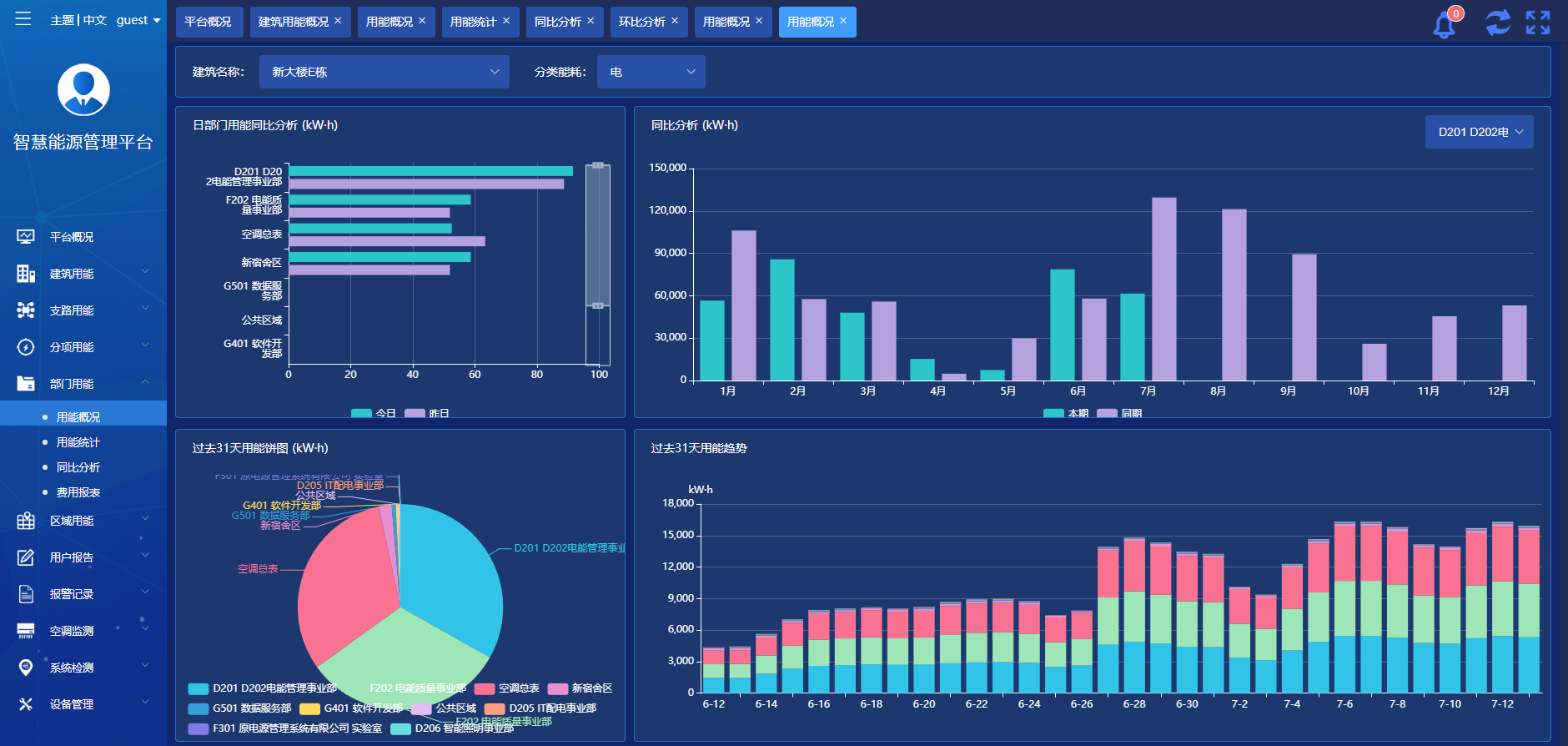Close the 同比分析 tab
Viewport: 1568px width, 746px height.
[x=591, y=21]
